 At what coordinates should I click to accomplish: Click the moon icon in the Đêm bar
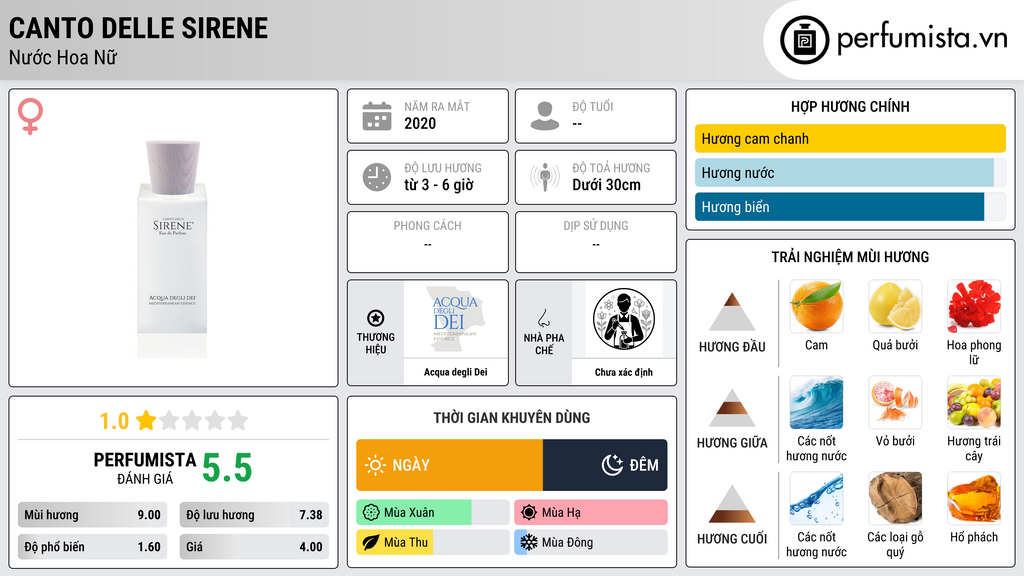tap(612, 465)
